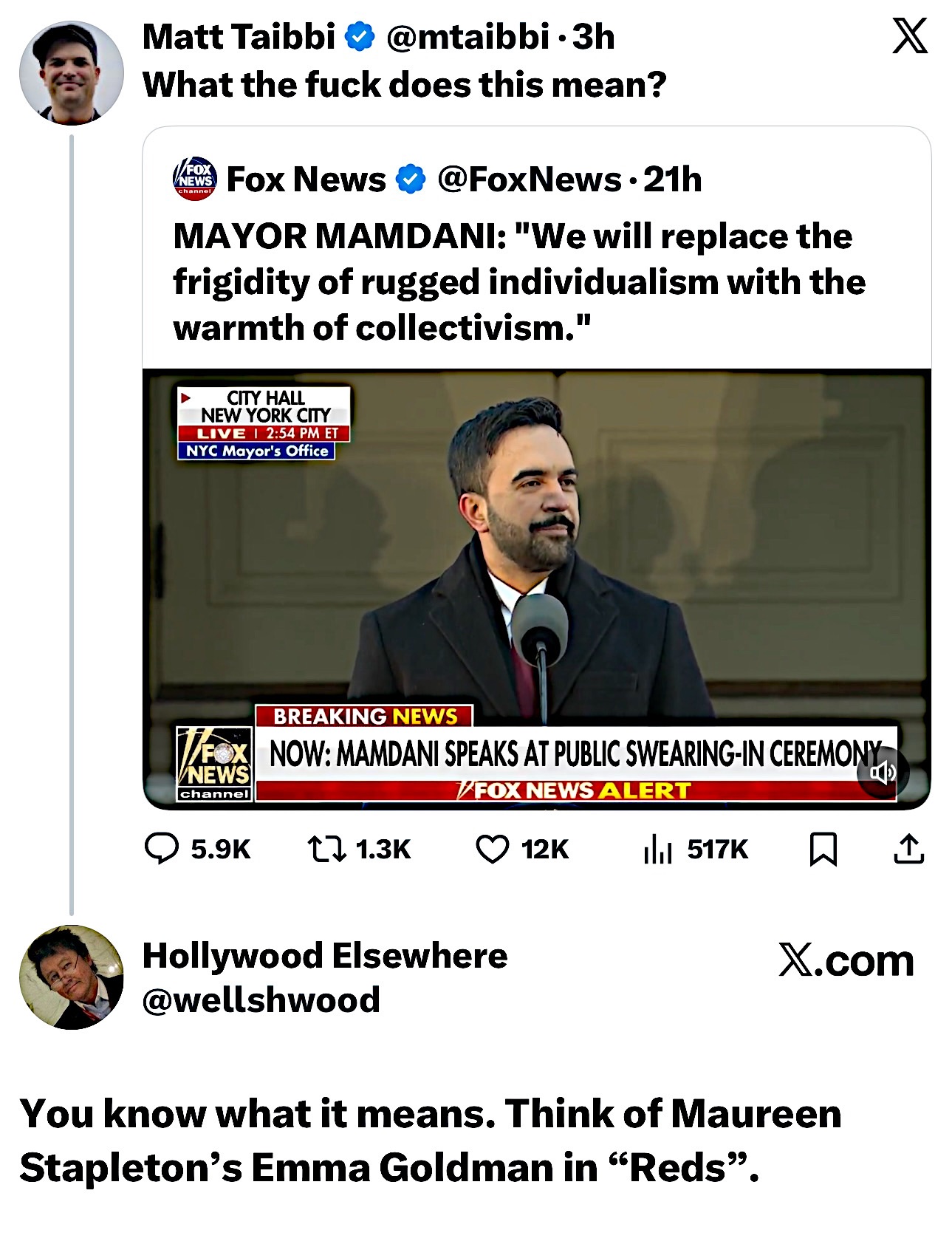Image resolution: width=952 pixels, height=1244 pixels.
Task: Open the Fox News avatar logo
Action: pos(195,179)
